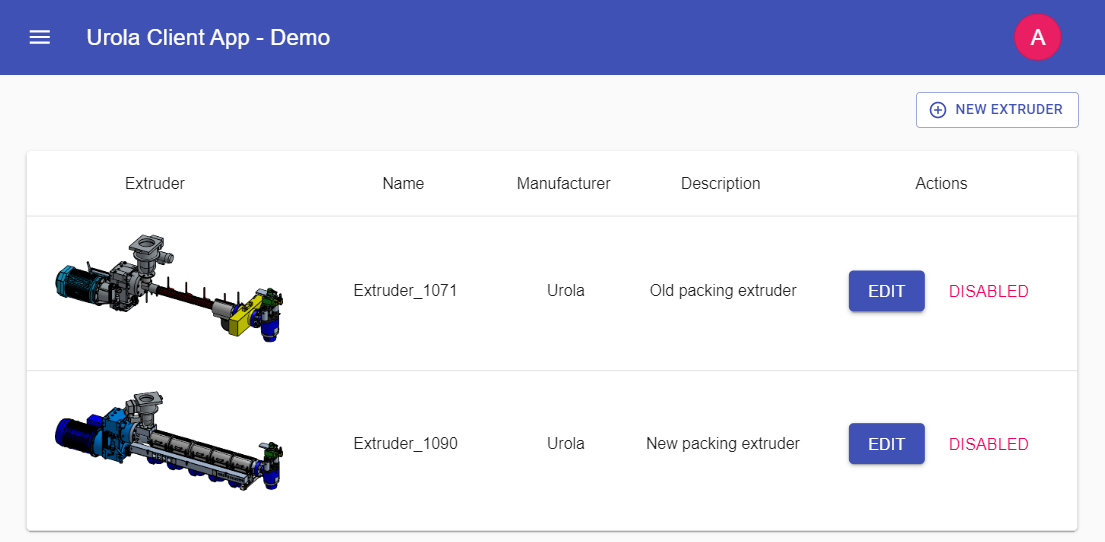Viewport: 1105px width, 542px height.
Task: Toggle the DISABLED status for Extruder_1071
Action: 988,292
